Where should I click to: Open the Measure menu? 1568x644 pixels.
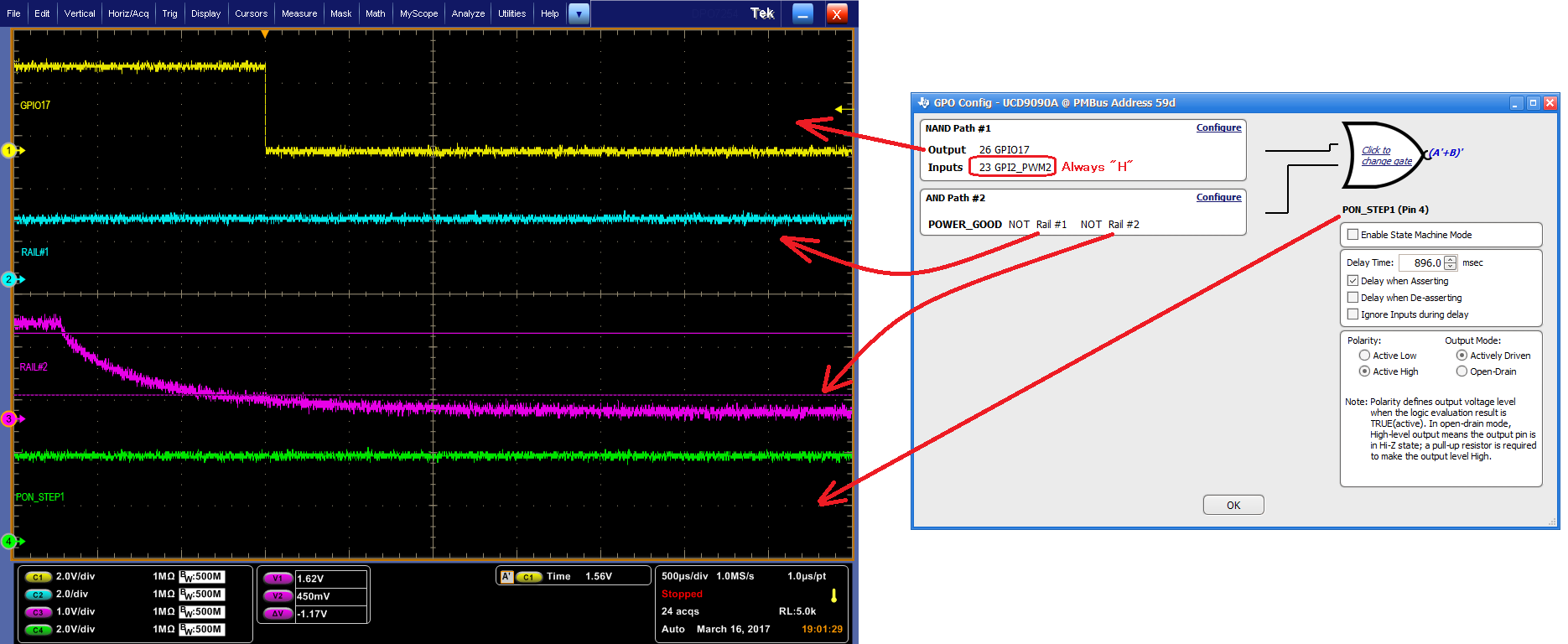pyautogui.click(x=299, y=13)
